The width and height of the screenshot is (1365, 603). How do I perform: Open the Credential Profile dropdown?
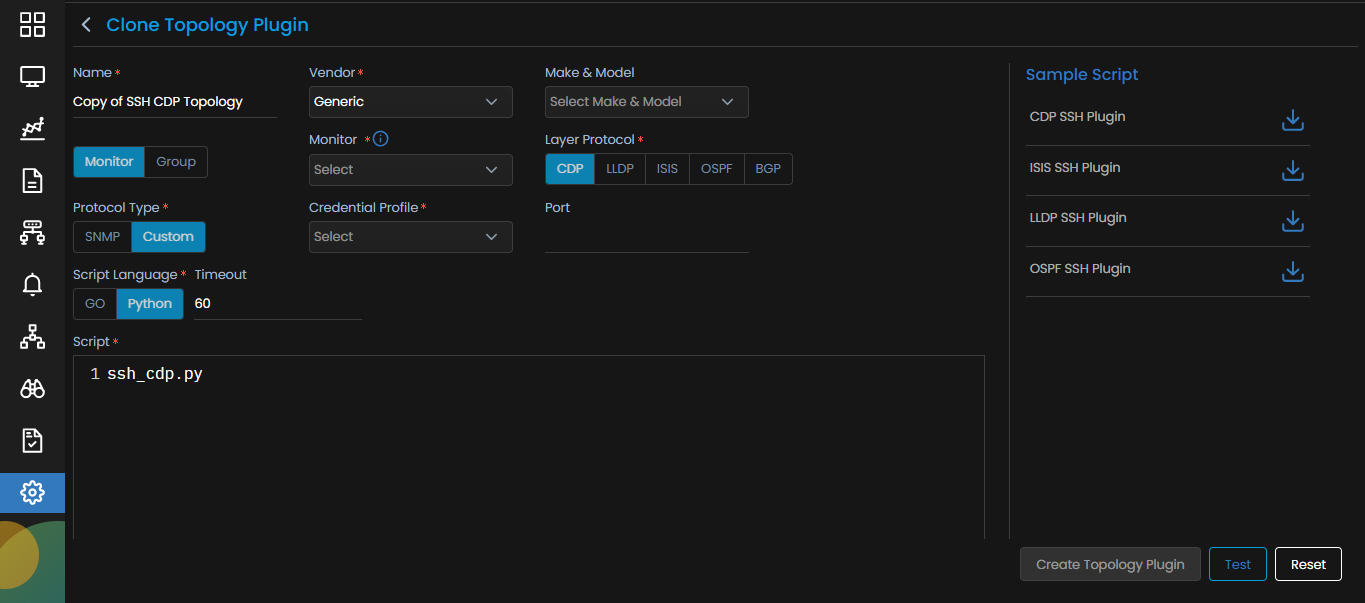tap(410, 237)
